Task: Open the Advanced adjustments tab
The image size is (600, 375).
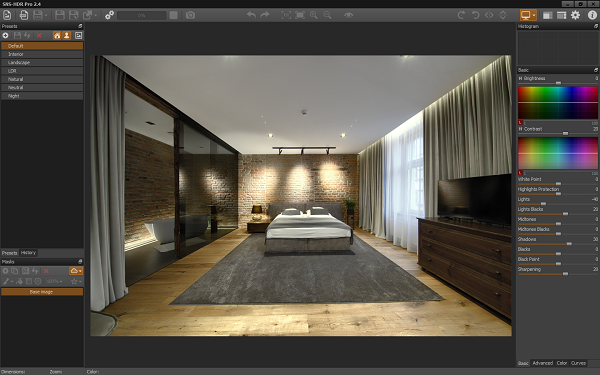Action: click(543, 363)
